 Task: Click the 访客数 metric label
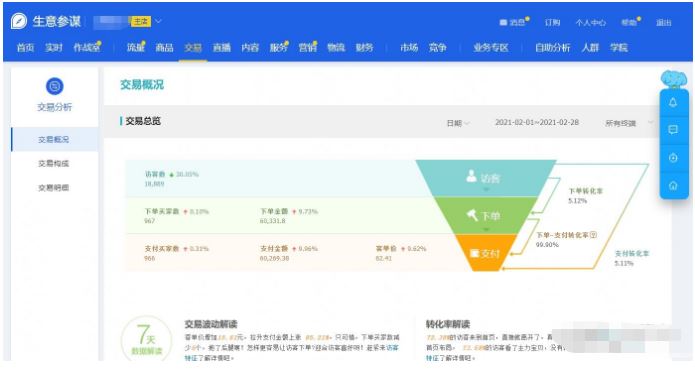click(155, 174)
